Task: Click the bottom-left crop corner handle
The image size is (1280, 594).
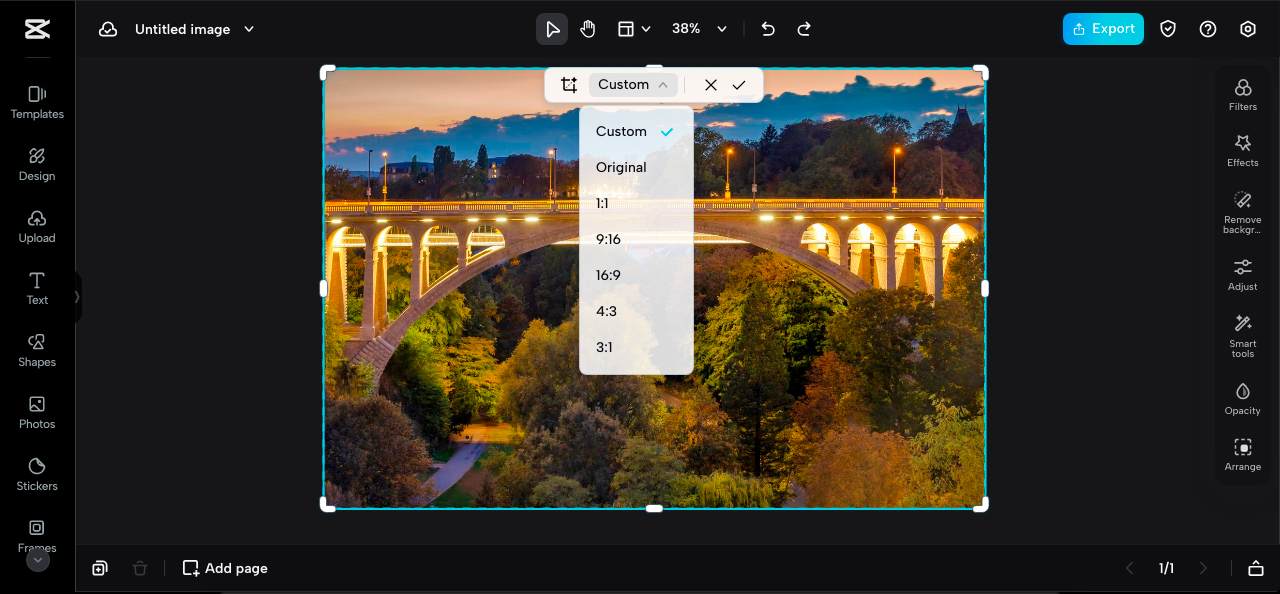Action: tap(327, 505)
